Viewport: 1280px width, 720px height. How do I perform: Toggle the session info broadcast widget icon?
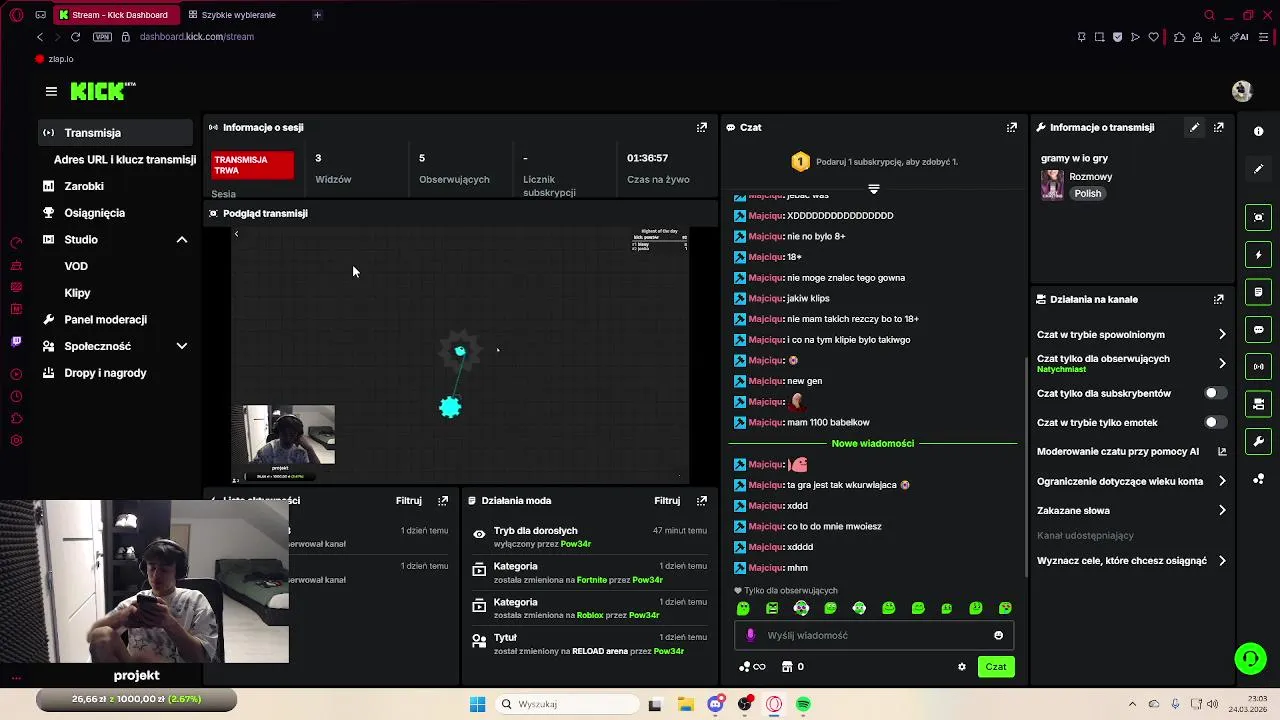pyautogui.click(x=1258, y=367)
